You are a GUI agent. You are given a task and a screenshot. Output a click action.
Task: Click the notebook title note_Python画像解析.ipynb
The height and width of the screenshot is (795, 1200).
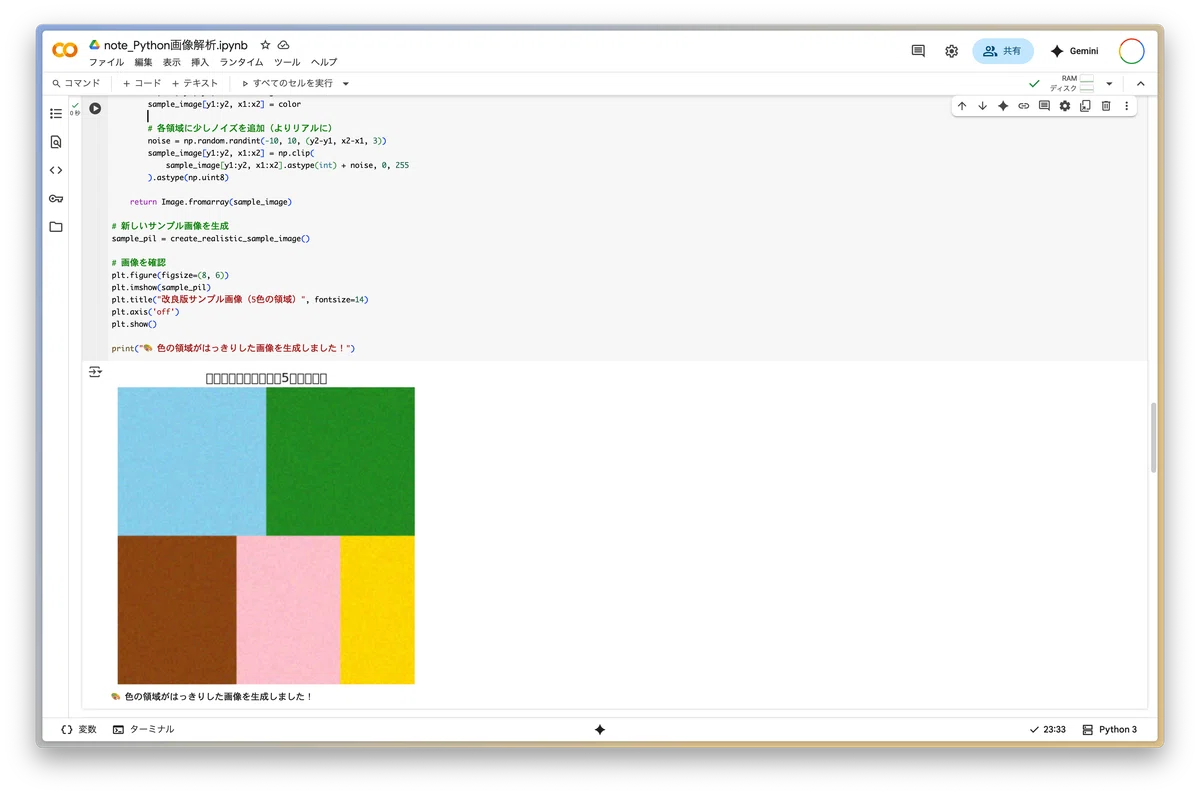tap(176, 45)
